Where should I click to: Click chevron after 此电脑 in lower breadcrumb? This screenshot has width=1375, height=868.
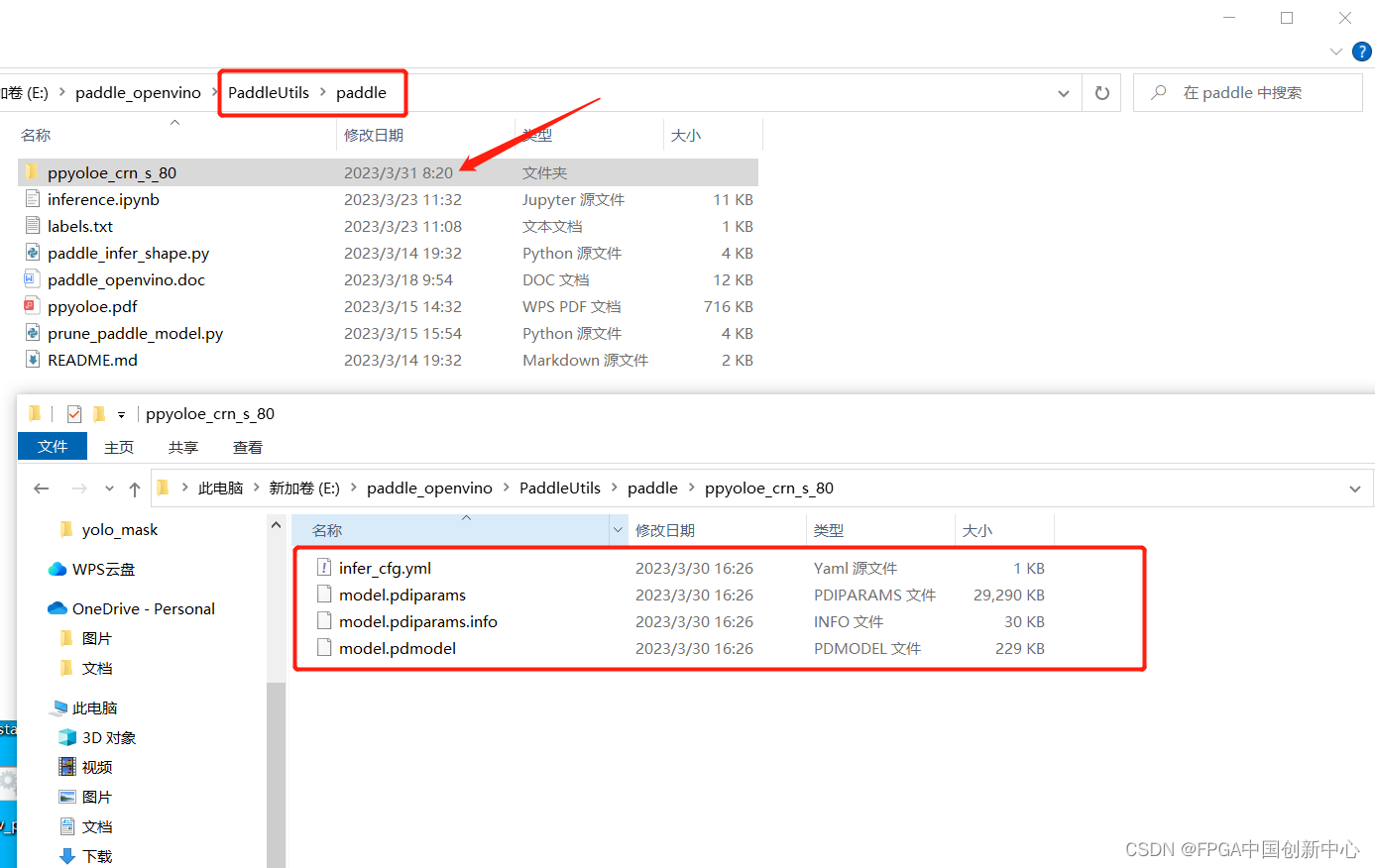pyautogui.click(x=256, y=488)
